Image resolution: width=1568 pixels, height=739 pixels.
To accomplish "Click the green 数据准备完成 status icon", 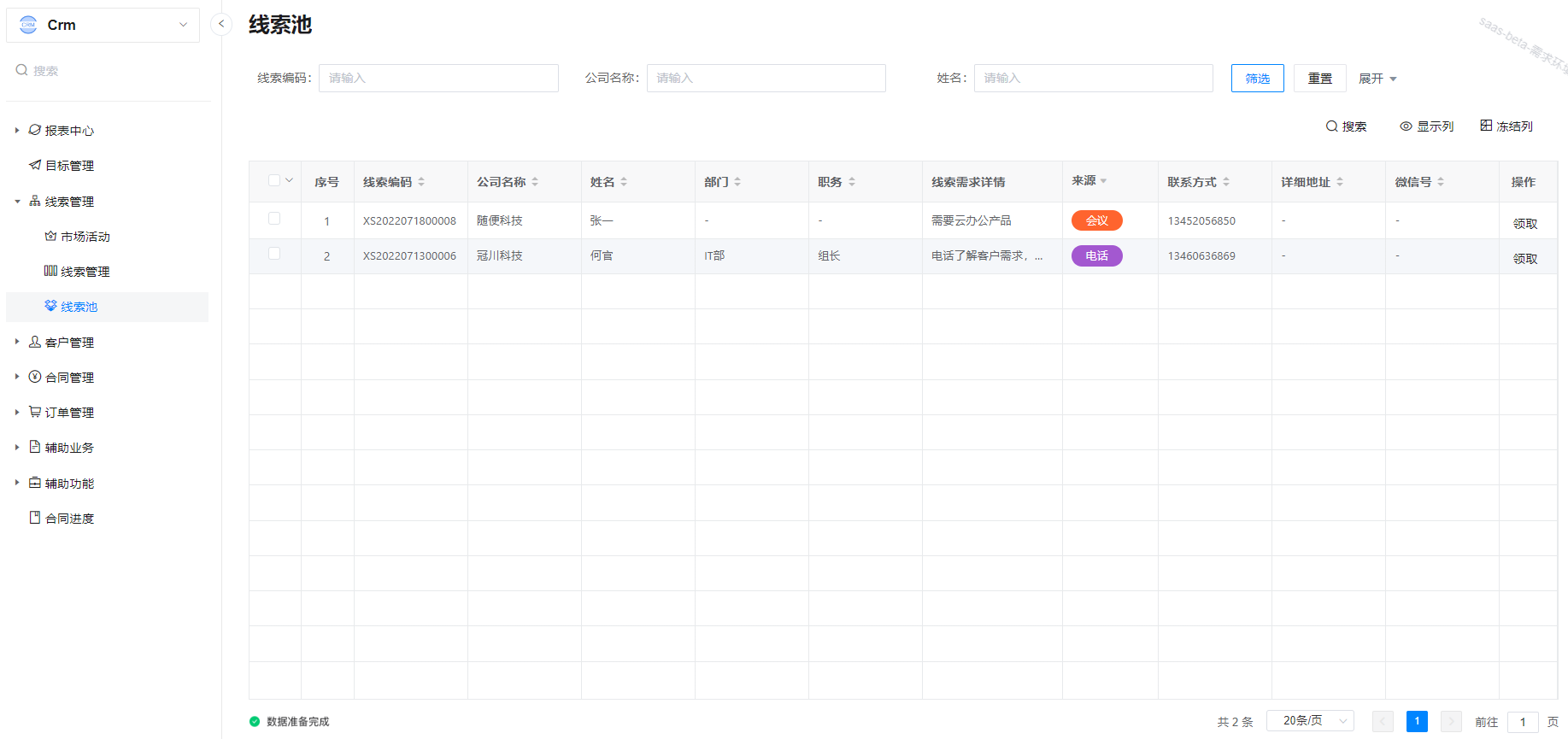I will tap(255, 722).
